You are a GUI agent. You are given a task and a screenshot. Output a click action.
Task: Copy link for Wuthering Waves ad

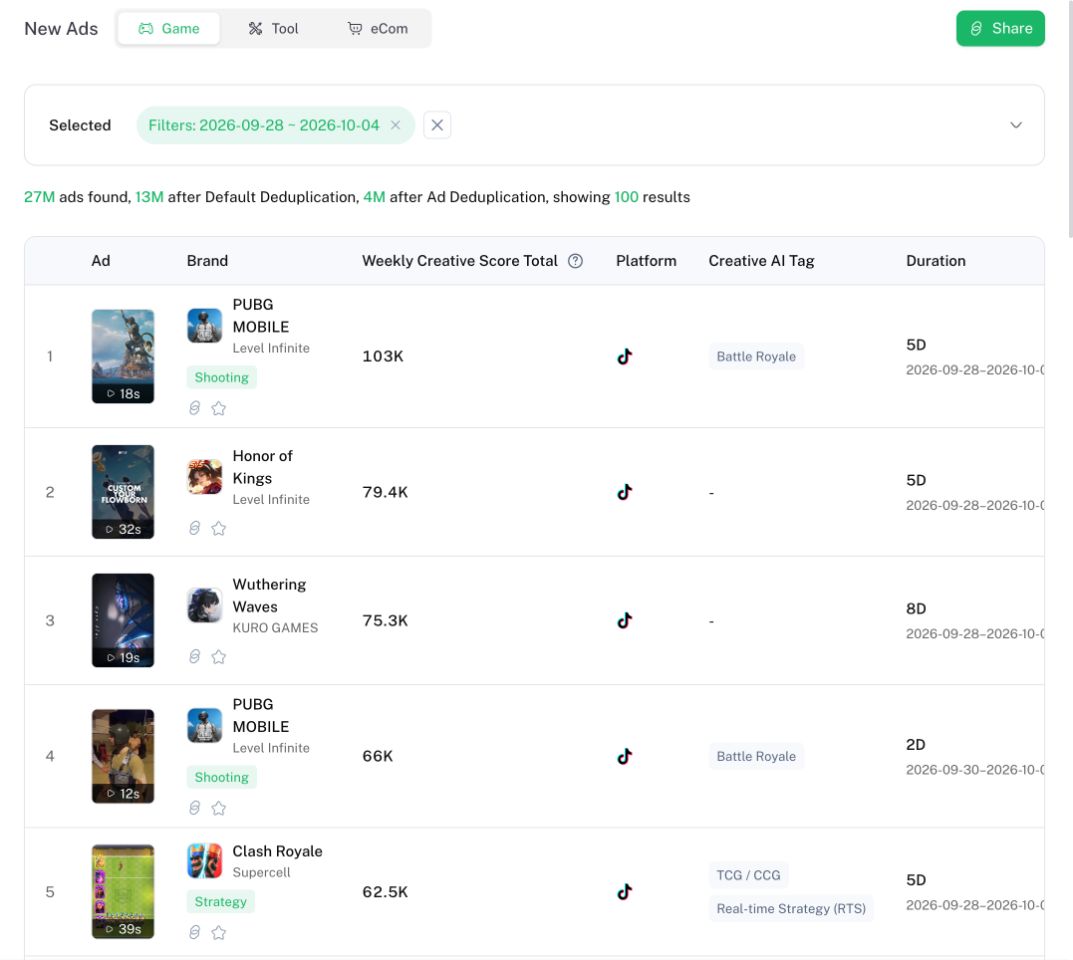tap(194, 657)
